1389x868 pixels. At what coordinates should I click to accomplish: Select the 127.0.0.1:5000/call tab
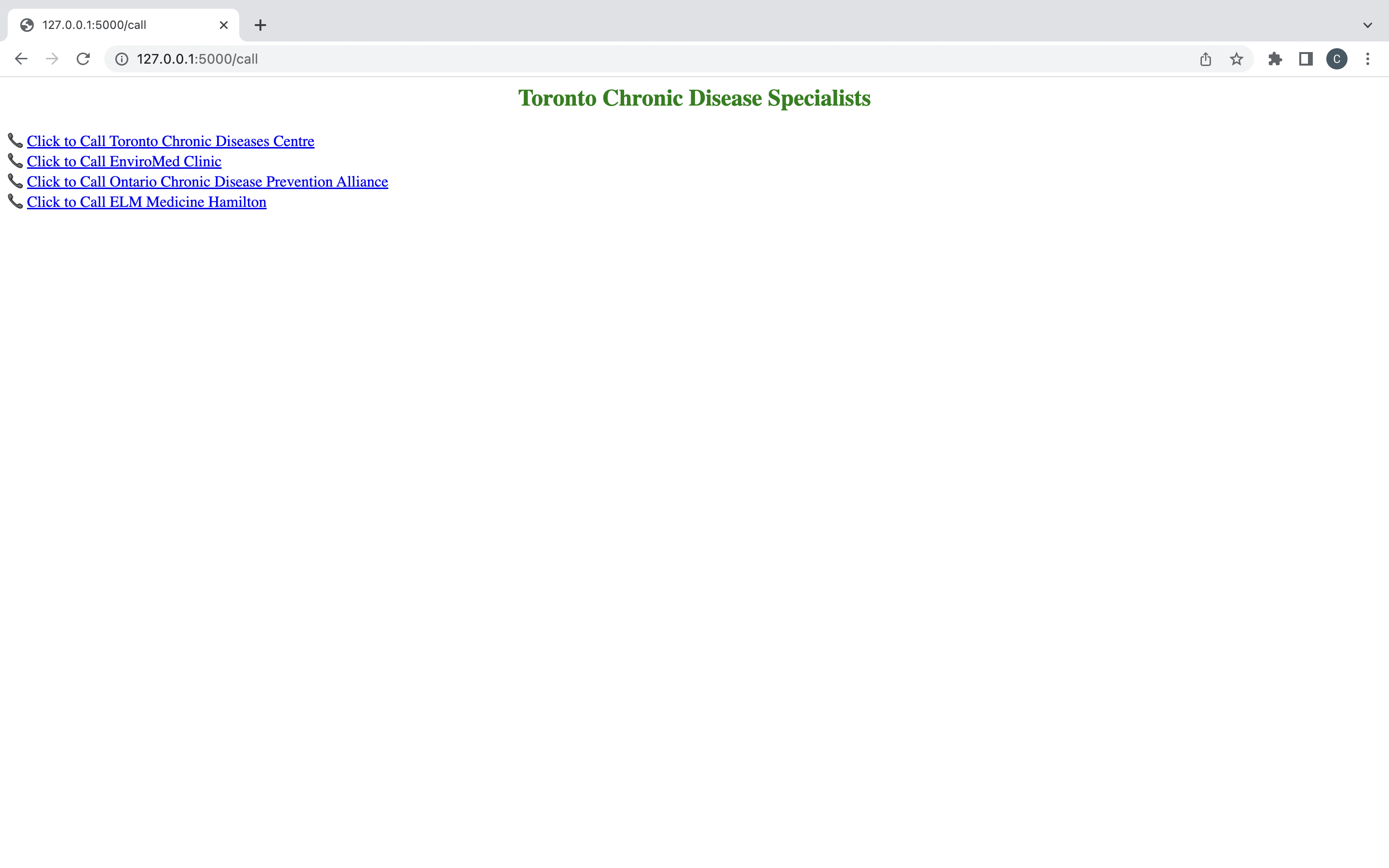pos(115,25)
